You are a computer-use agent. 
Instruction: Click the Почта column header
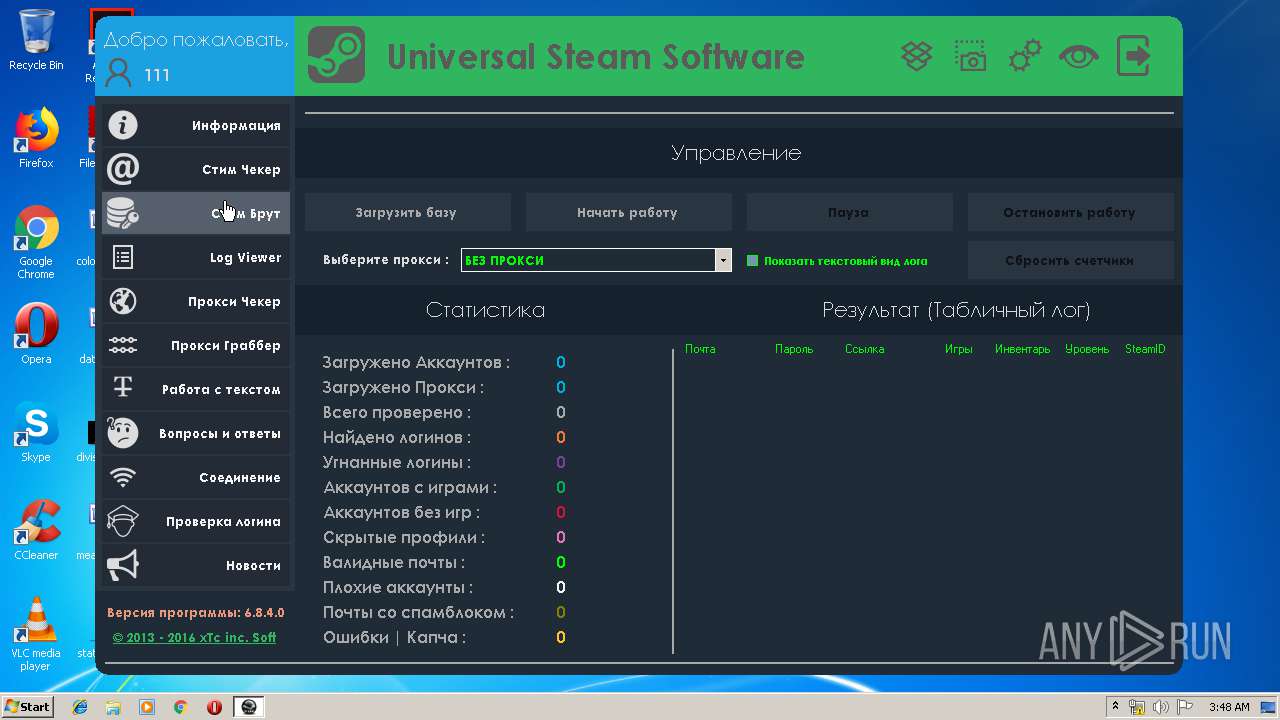click(x=700, y=349)
